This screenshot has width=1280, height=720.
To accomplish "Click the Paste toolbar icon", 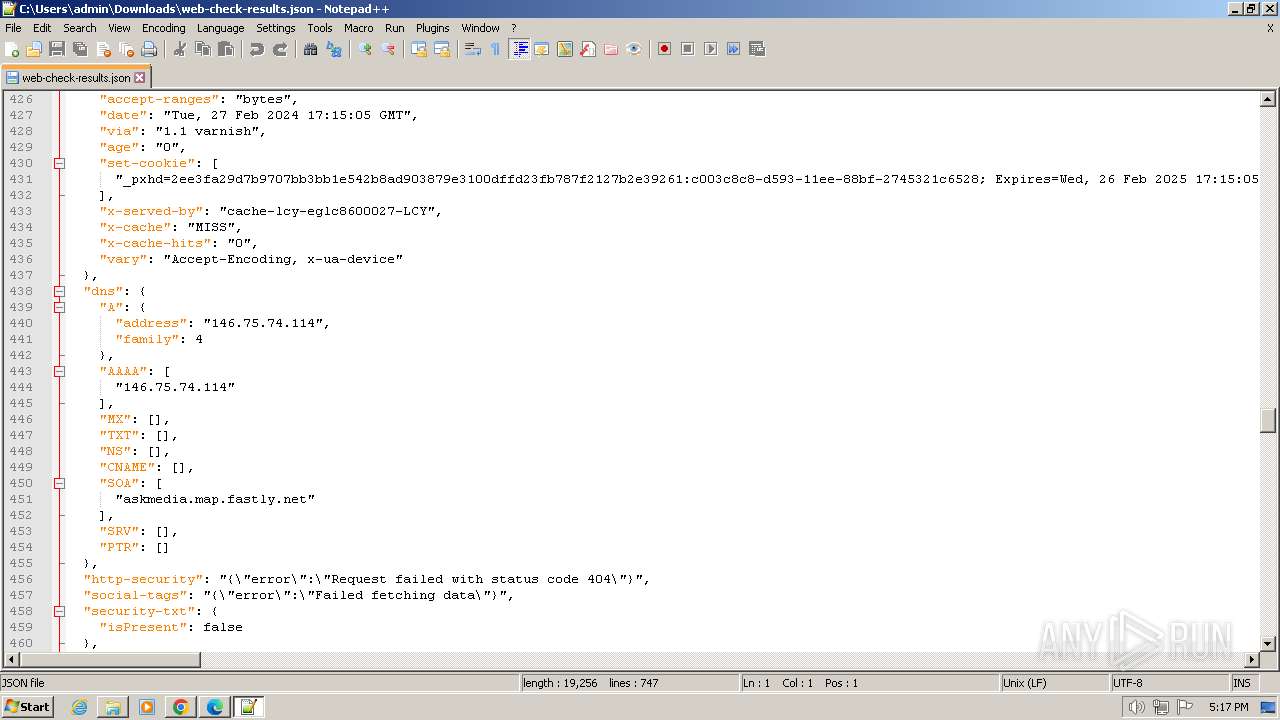I will click(x=226, y=49).
